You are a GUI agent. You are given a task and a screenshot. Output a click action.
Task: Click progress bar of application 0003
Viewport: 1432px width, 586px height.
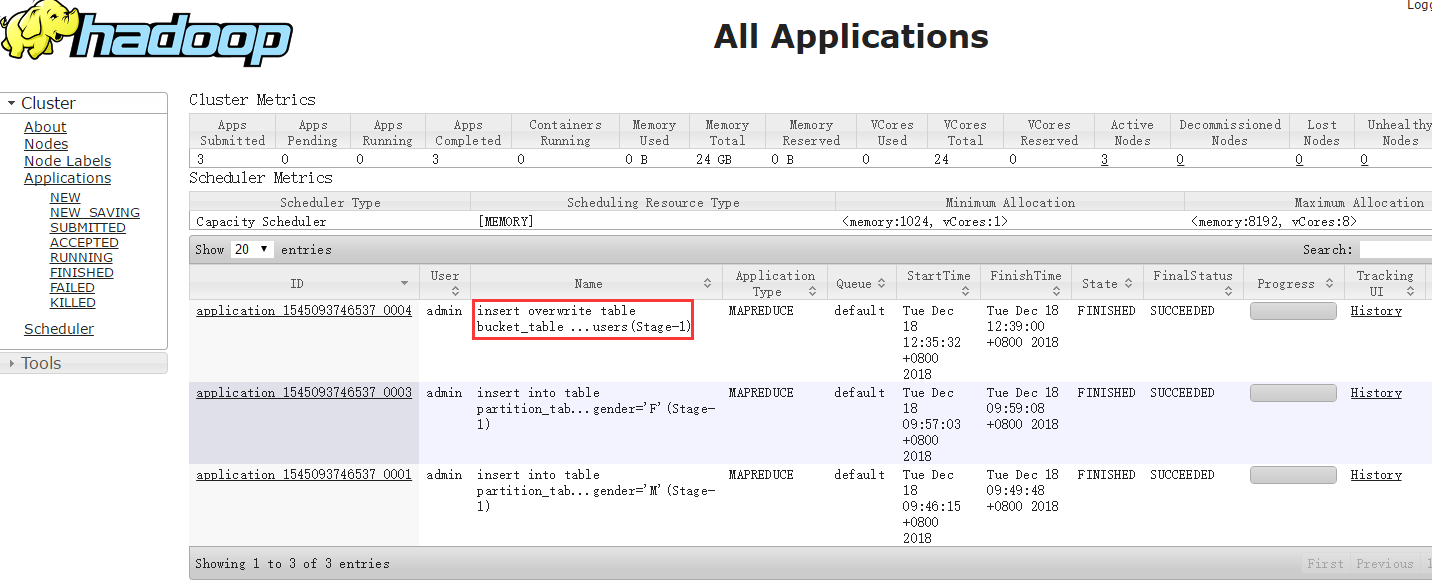point(1293,393)
